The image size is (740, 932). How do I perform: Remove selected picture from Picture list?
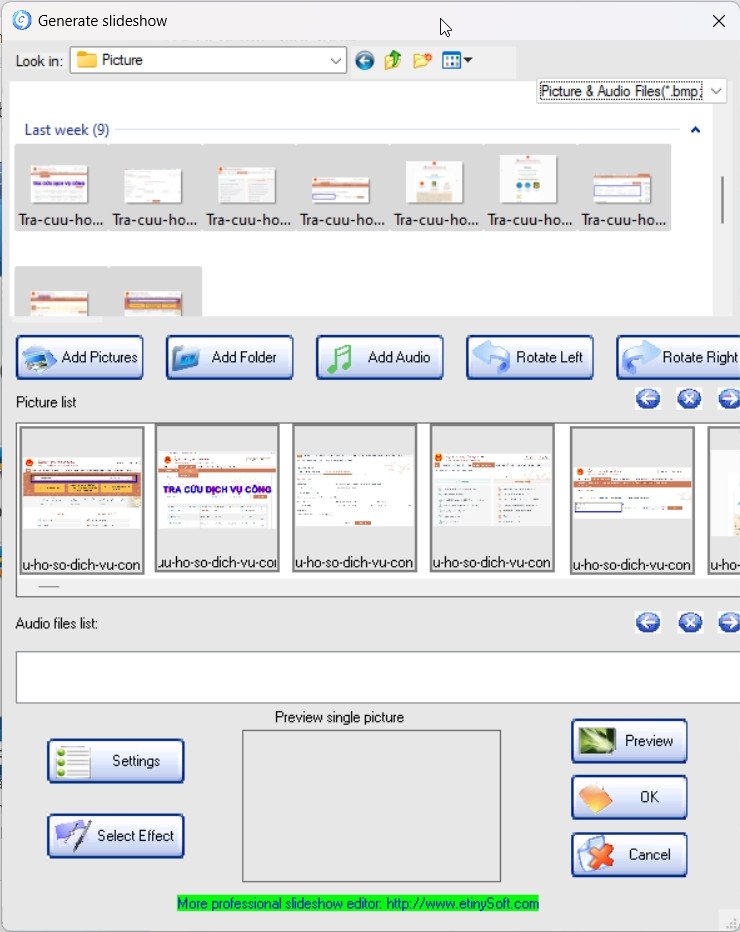tap(689, 398)
